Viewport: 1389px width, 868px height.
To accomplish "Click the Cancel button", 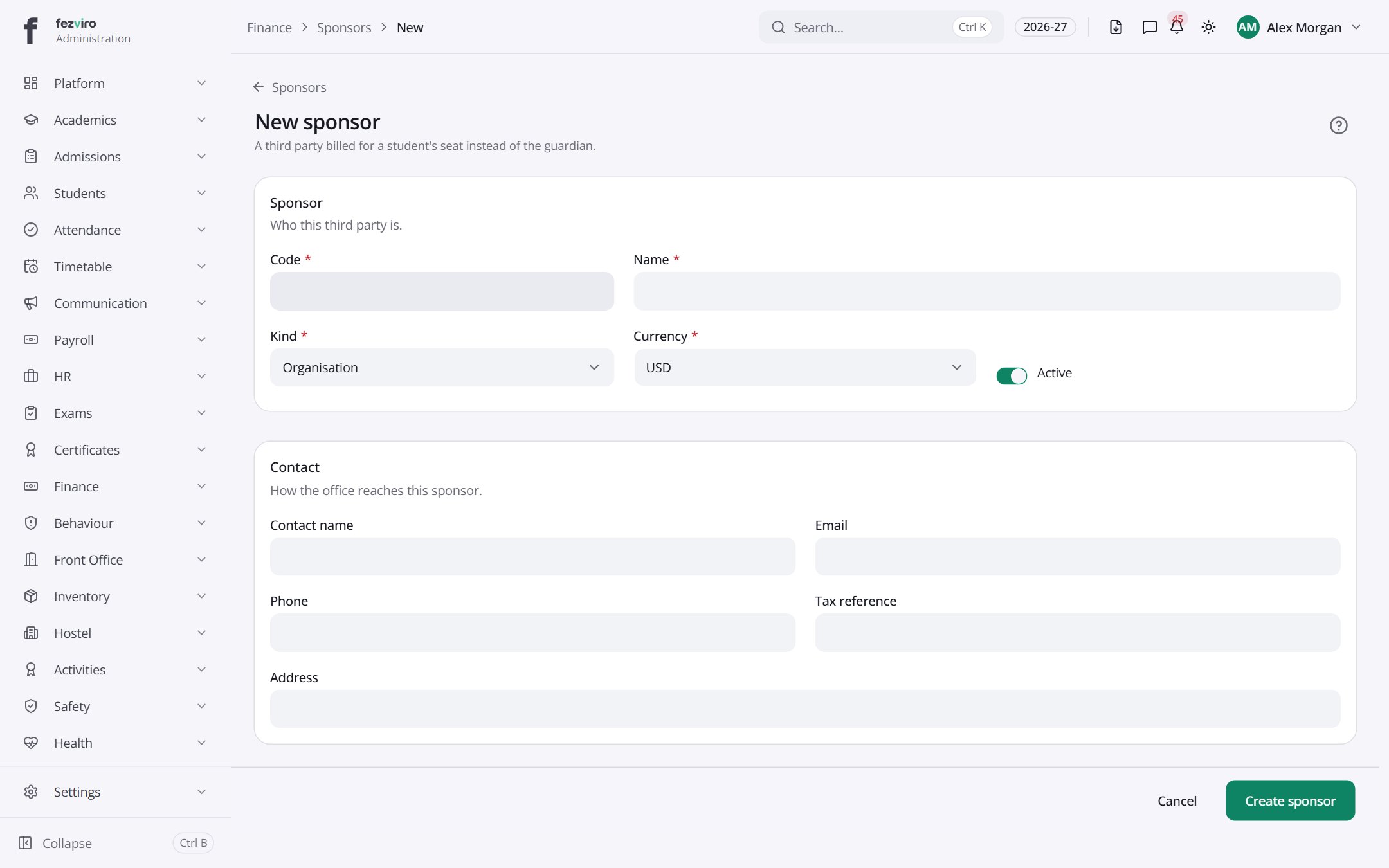I will [x=1177, y=800].
